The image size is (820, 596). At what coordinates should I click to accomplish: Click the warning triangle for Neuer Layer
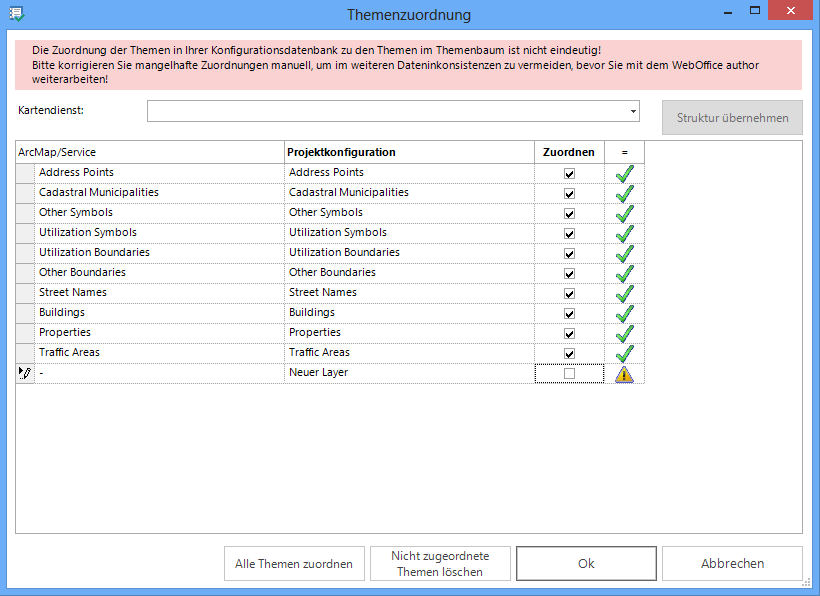tap(624, 374)
